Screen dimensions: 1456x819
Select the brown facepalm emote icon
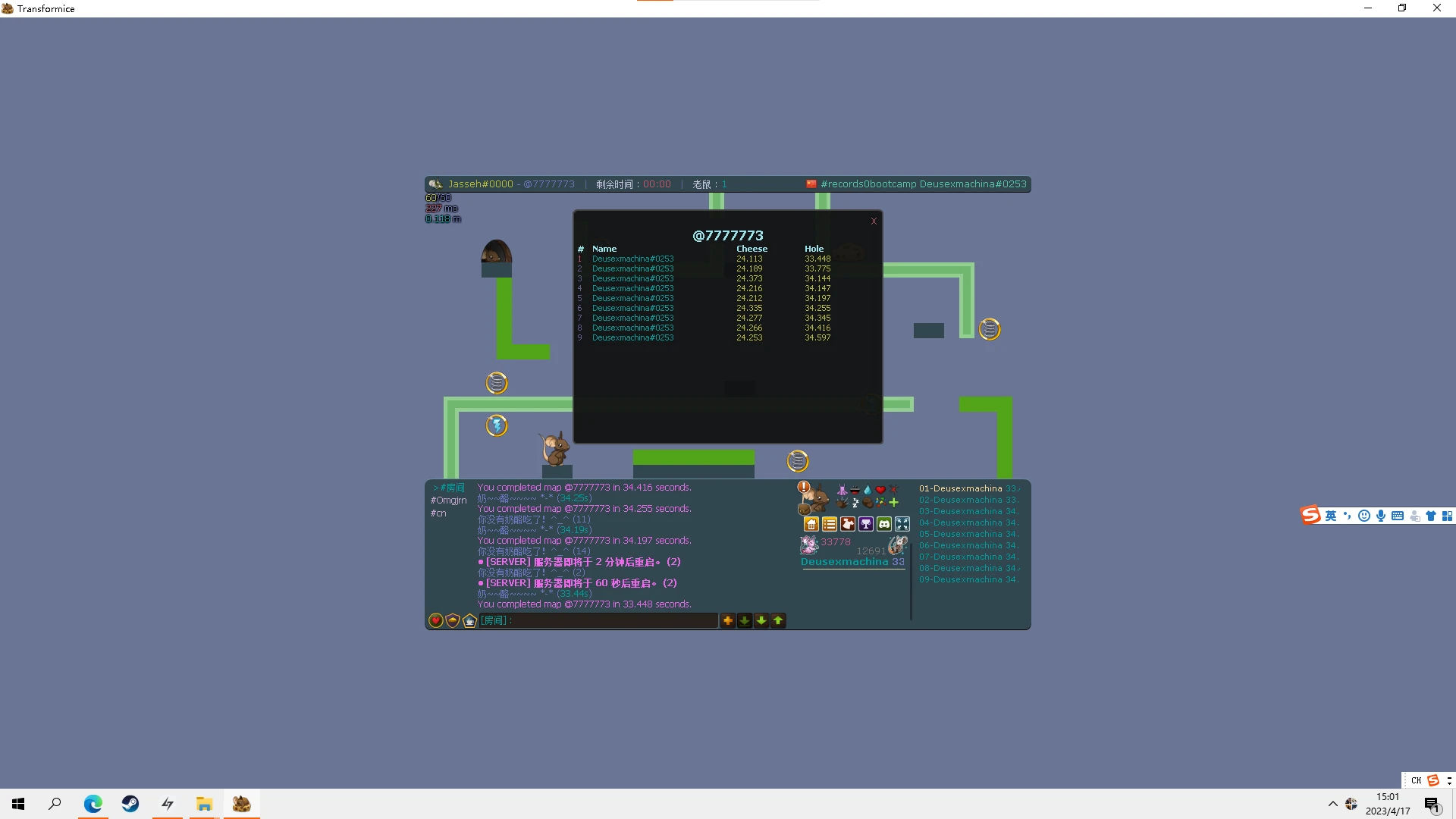[868, 502]
